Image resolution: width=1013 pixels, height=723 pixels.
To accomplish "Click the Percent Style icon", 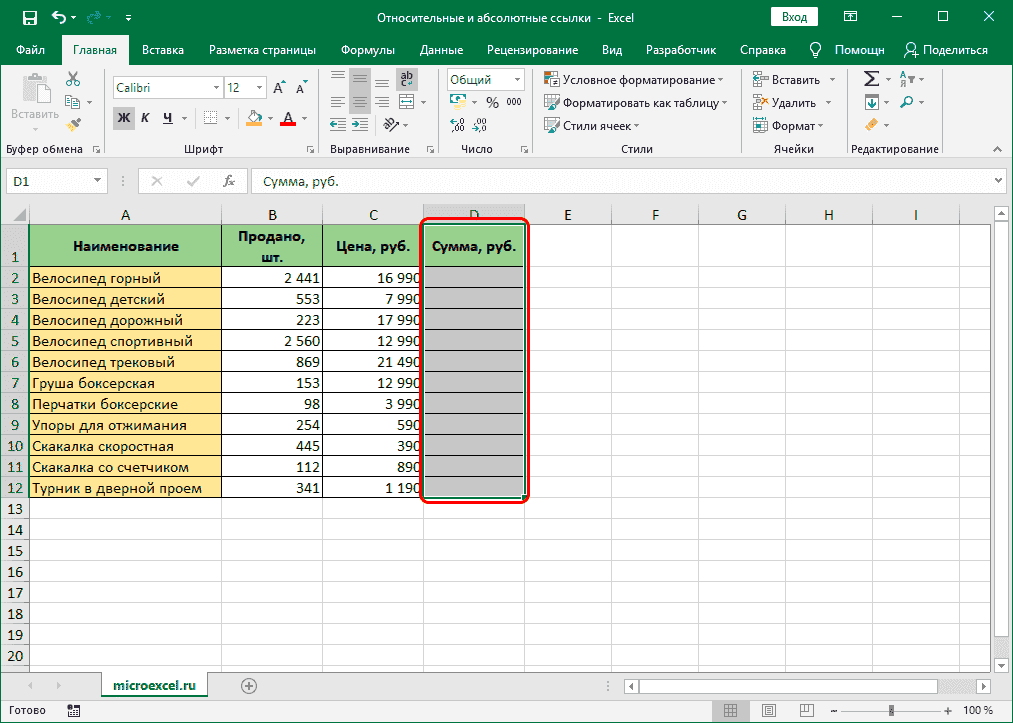I will [x=492, y=102].
